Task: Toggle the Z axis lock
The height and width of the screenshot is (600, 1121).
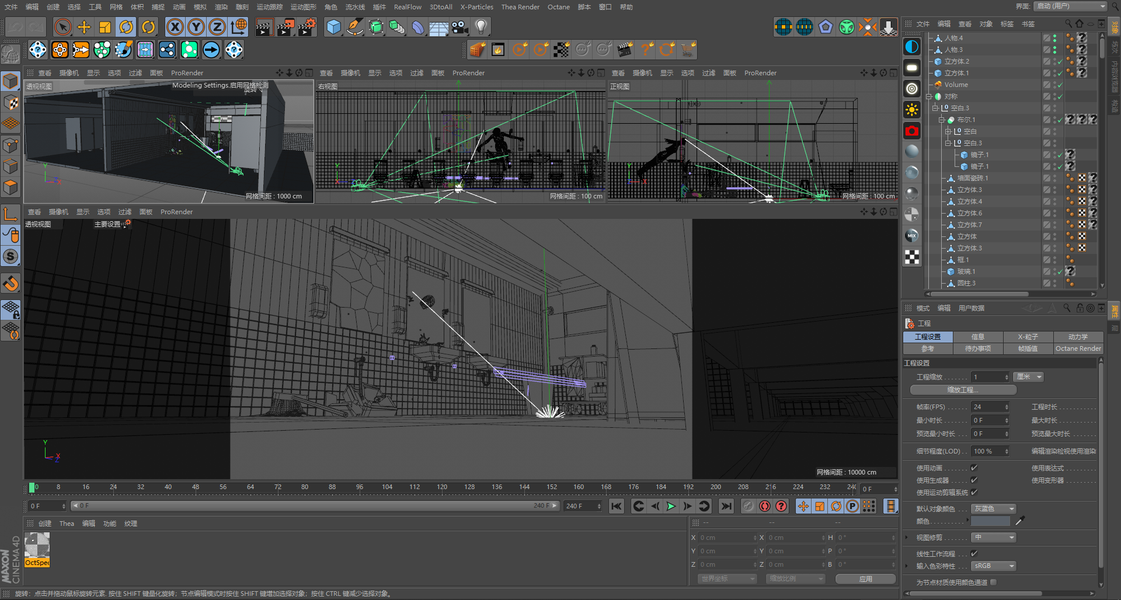Action: (217, 27)
